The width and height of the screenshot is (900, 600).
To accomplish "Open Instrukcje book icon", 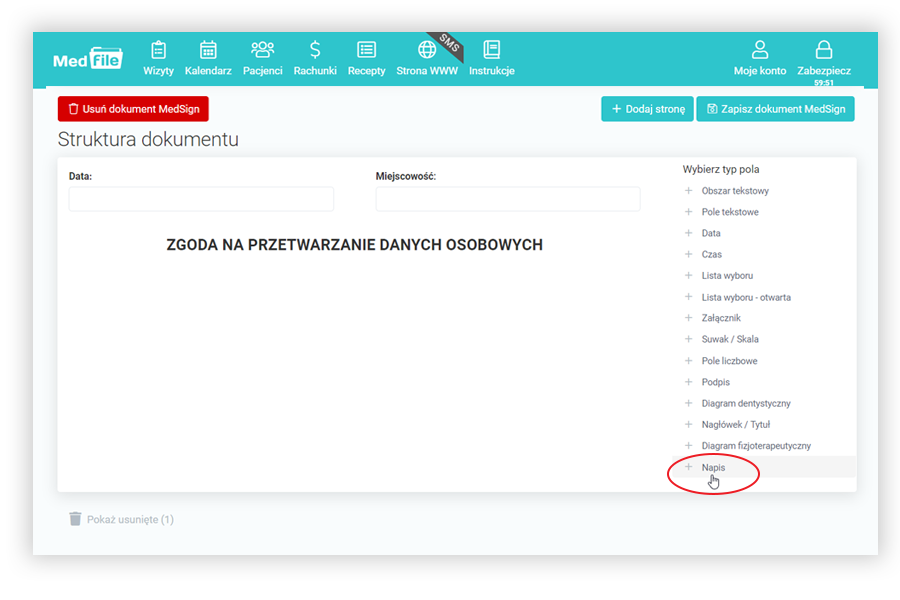I will coord(491,50).
